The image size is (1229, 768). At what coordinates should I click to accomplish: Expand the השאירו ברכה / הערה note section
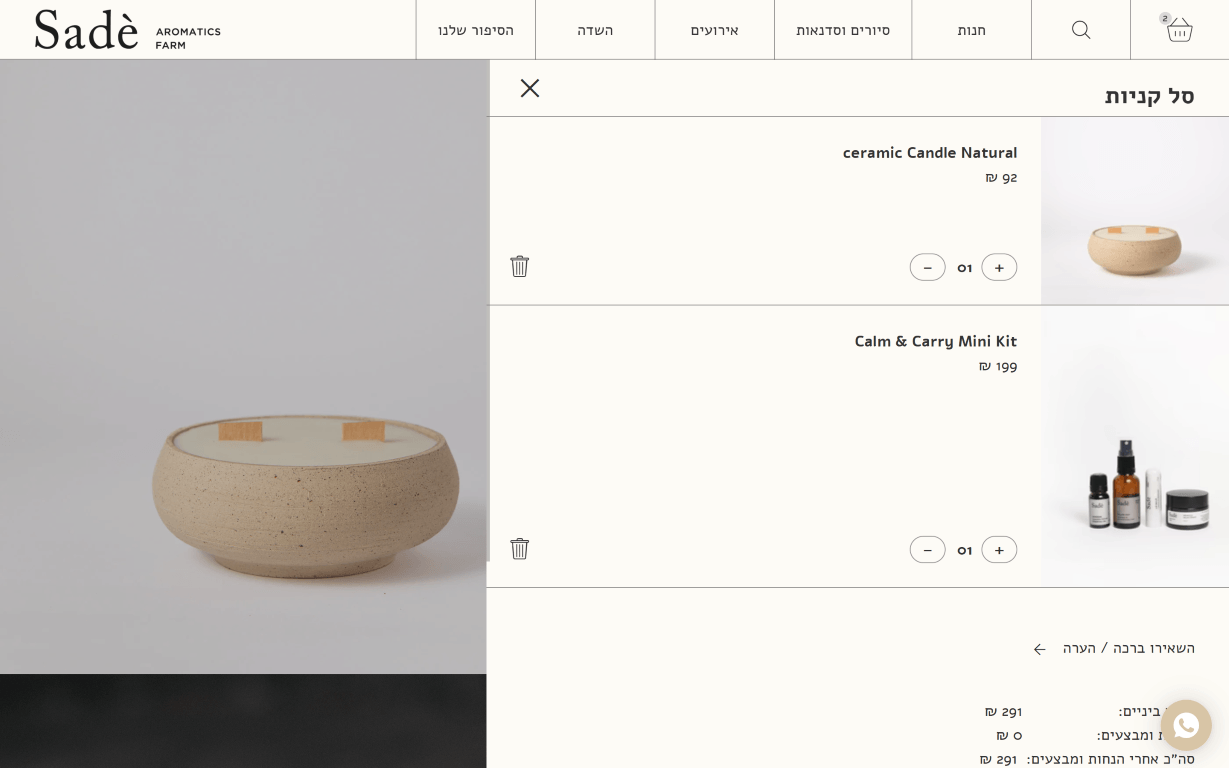[1129, 648]
